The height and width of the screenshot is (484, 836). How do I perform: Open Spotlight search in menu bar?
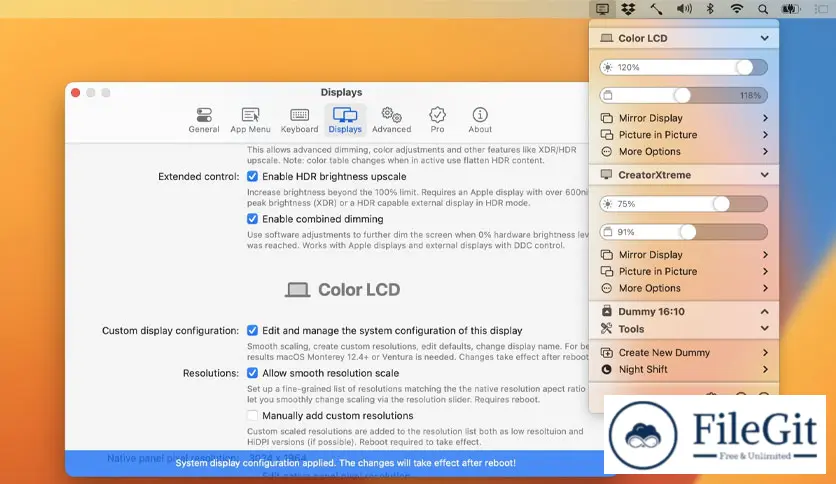(763, 9)
